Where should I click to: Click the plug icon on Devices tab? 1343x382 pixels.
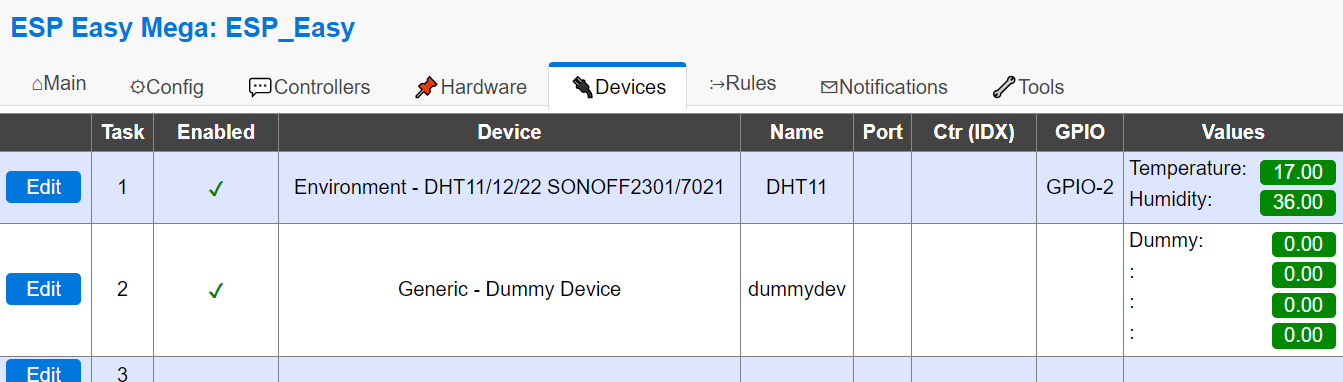(x=583, y=87)
